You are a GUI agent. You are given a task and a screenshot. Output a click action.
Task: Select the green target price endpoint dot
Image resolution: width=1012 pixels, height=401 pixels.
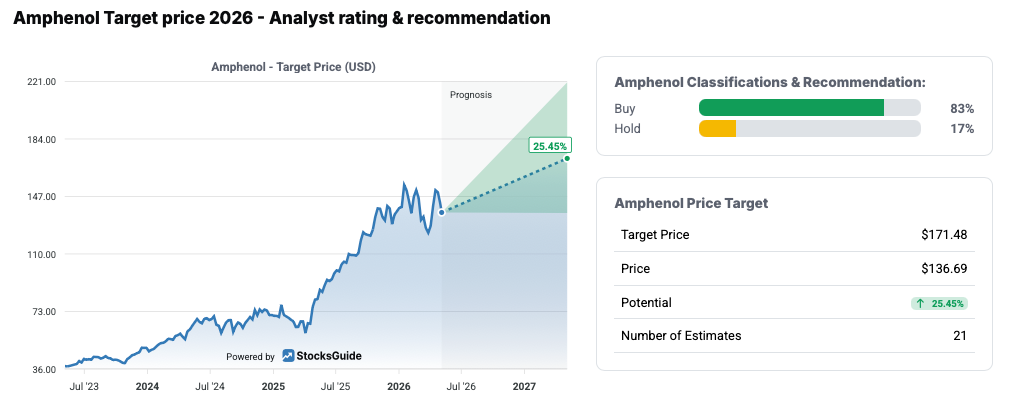[x=567, y=158]
